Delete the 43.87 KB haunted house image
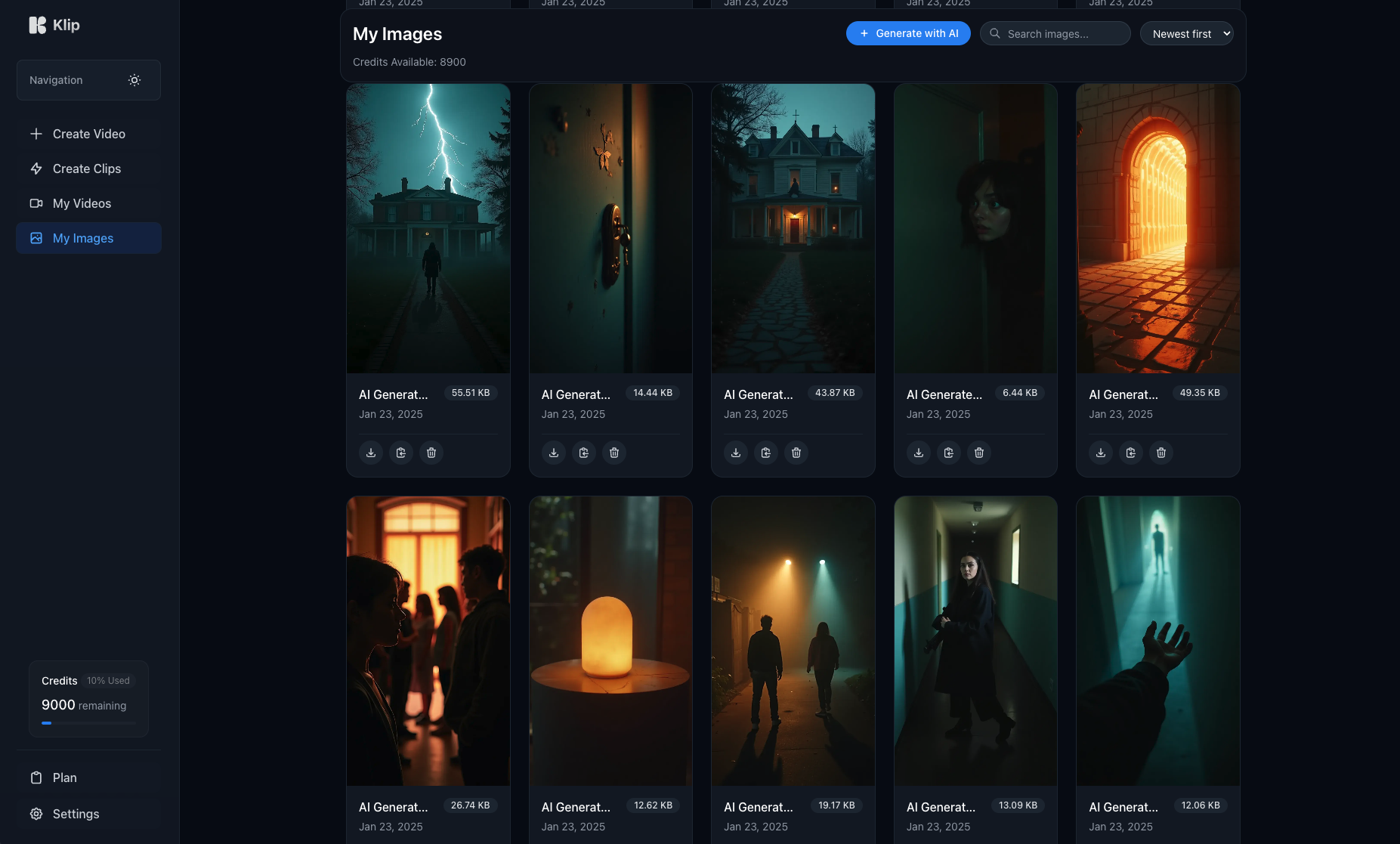The height and width of the screenshot is (844, 1400). pos(796,453)
